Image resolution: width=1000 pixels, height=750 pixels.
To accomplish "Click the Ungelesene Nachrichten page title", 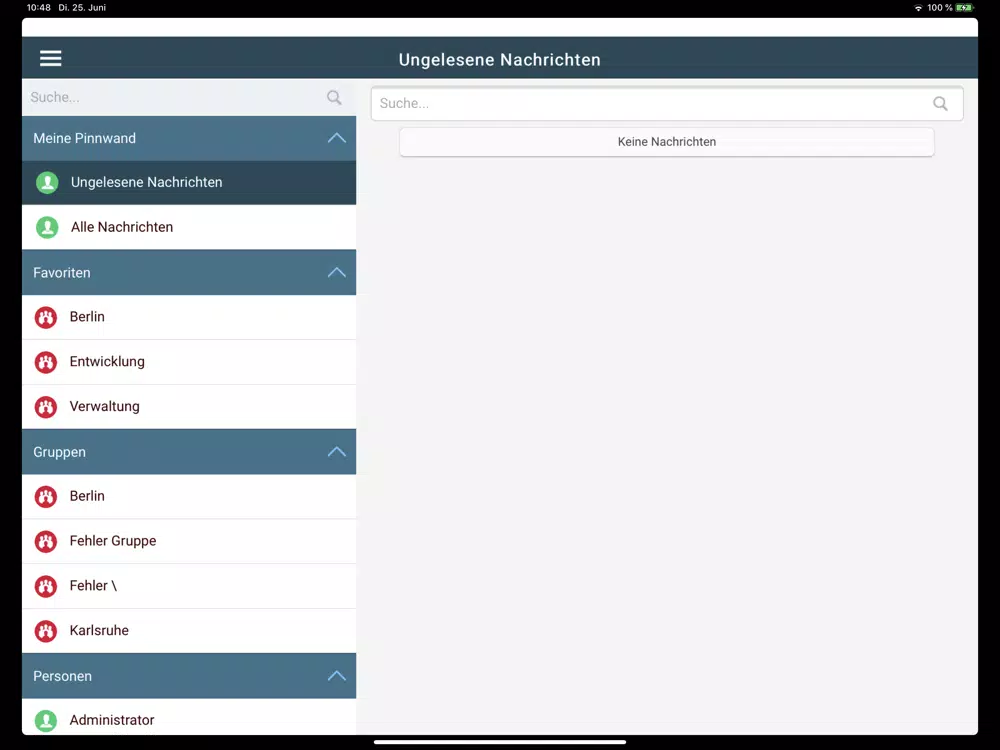I will coord(500,59).
